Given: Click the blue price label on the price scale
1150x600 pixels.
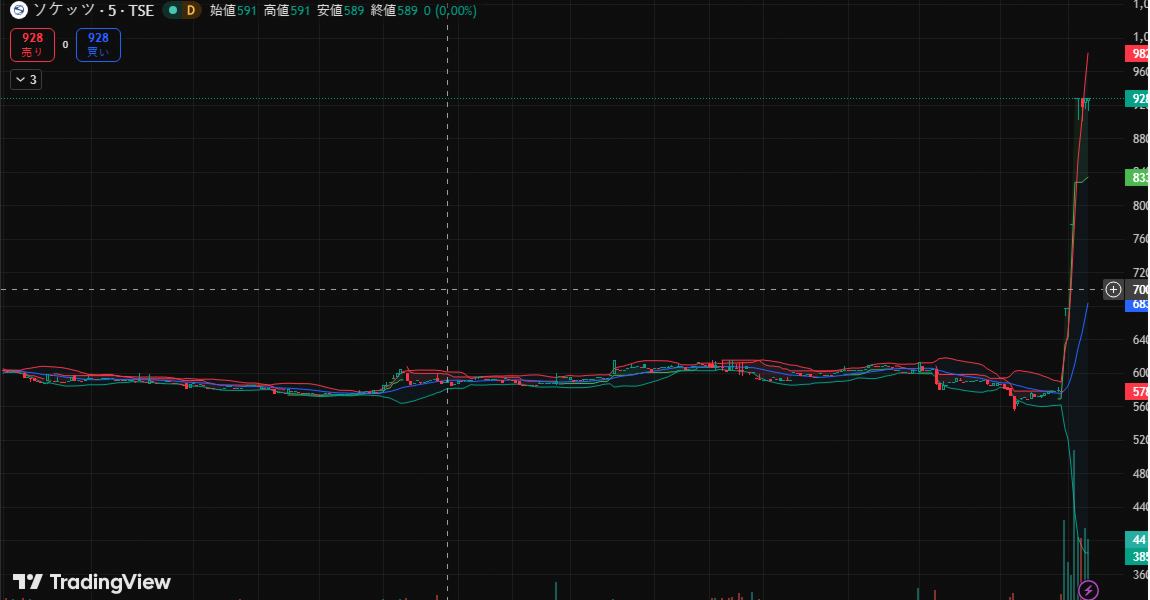Looking at the screenshot, I should click(x=1138, y=304).
